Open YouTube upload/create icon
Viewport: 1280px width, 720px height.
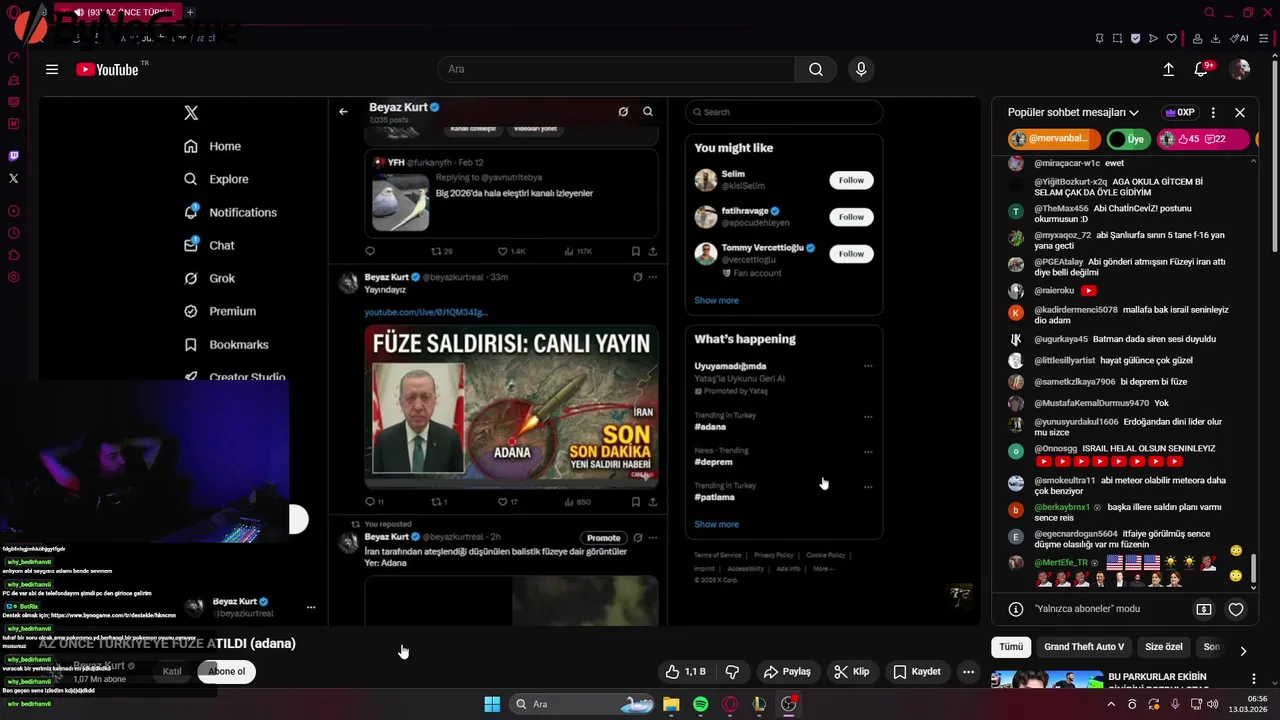tap(1168, 69)
